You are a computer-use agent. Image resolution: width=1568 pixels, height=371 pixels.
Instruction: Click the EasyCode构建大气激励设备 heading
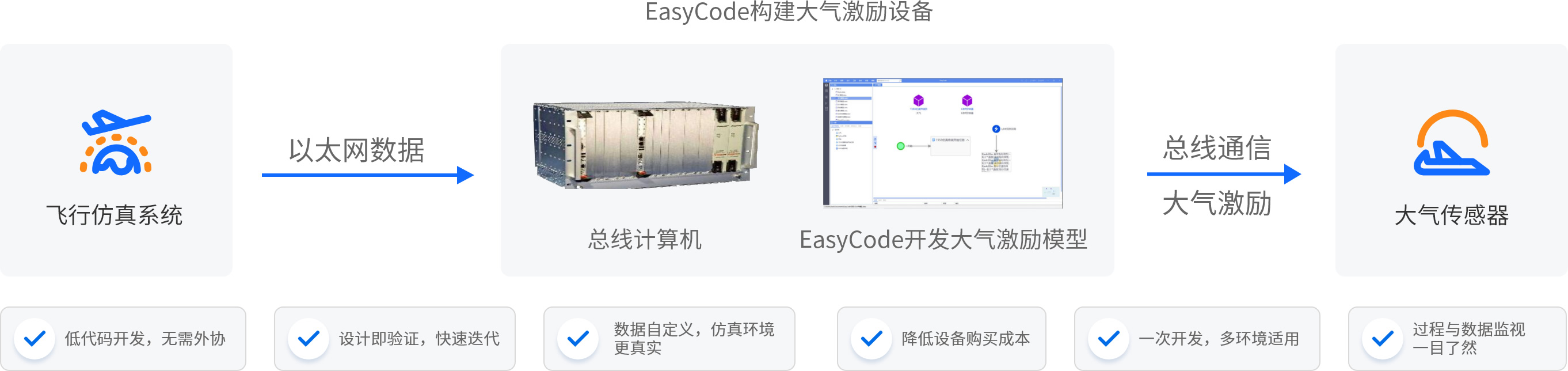789,12
